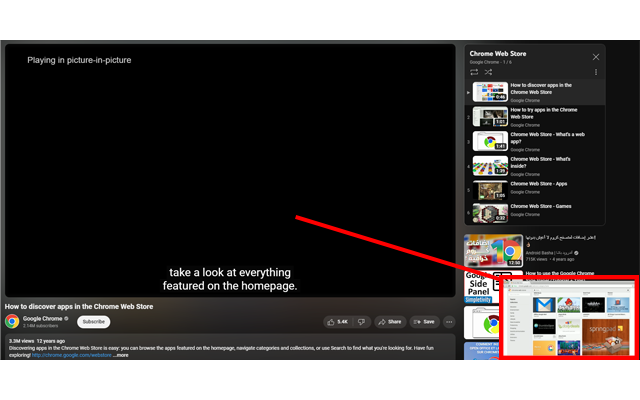Screen dimensions: 640x400
Task: Expand description with ...more
Action: [121, 355]
